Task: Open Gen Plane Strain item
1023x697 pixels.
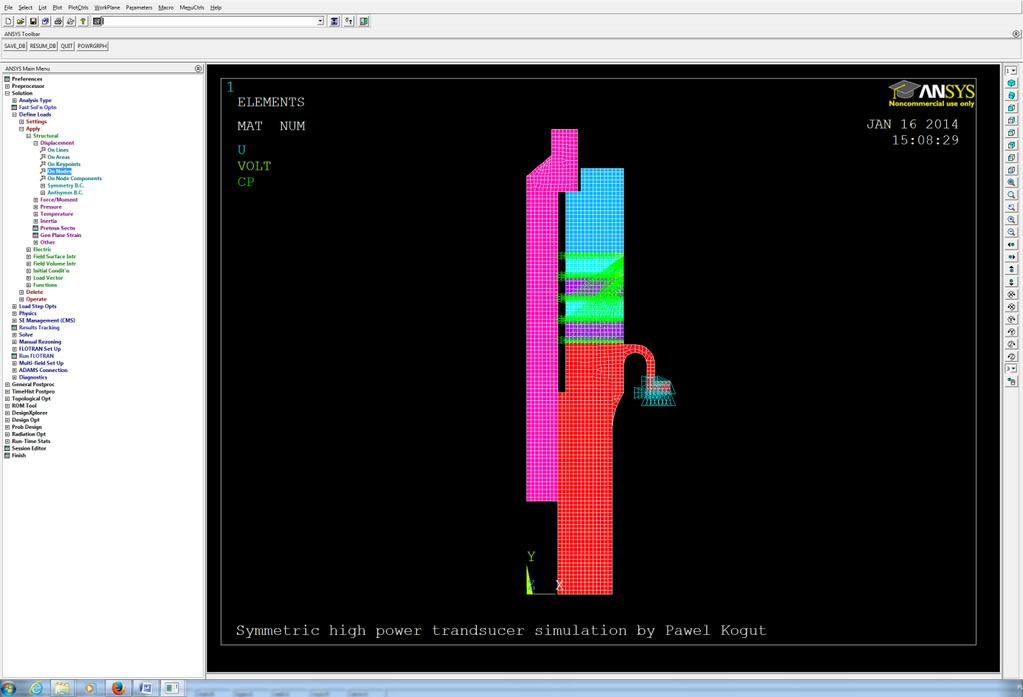Action: pyautogui.click(x=61, y=235)
